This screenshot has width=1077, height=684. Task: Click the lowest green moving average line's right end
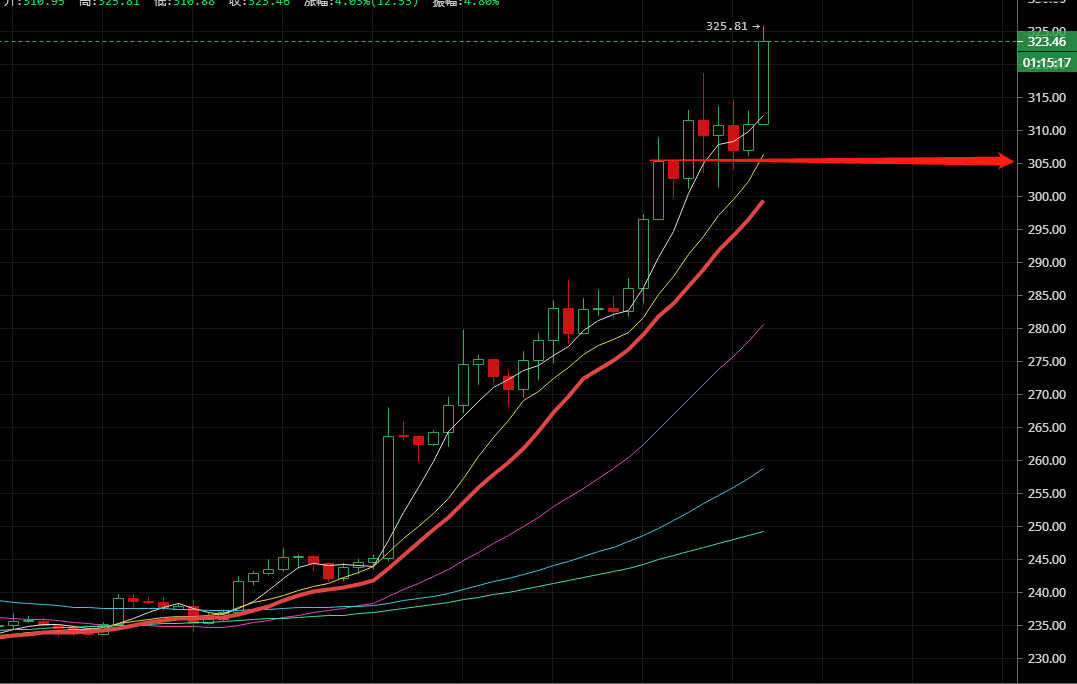762,532
